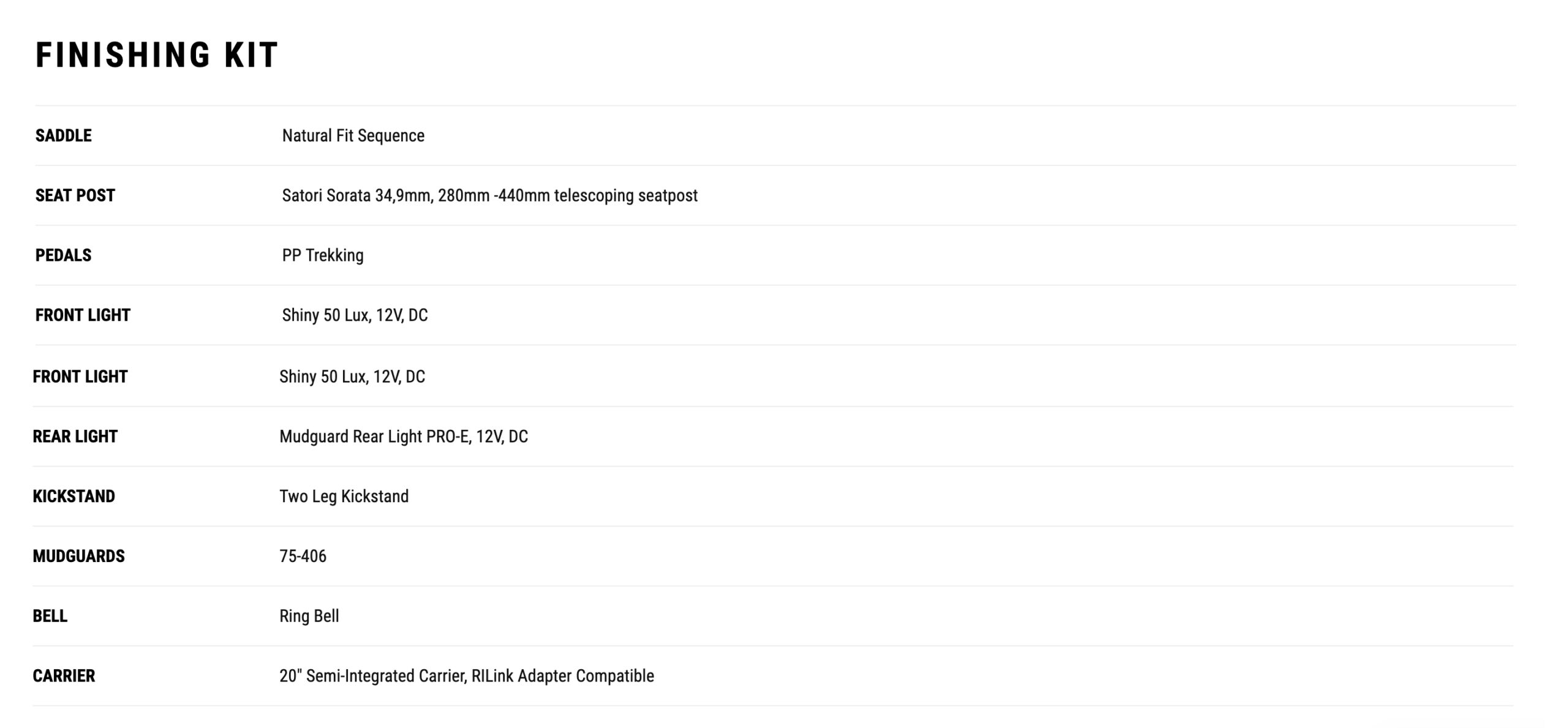1568x728 pixels.
Task: Click the MUDGUARDS label
Action: point(78,556)
